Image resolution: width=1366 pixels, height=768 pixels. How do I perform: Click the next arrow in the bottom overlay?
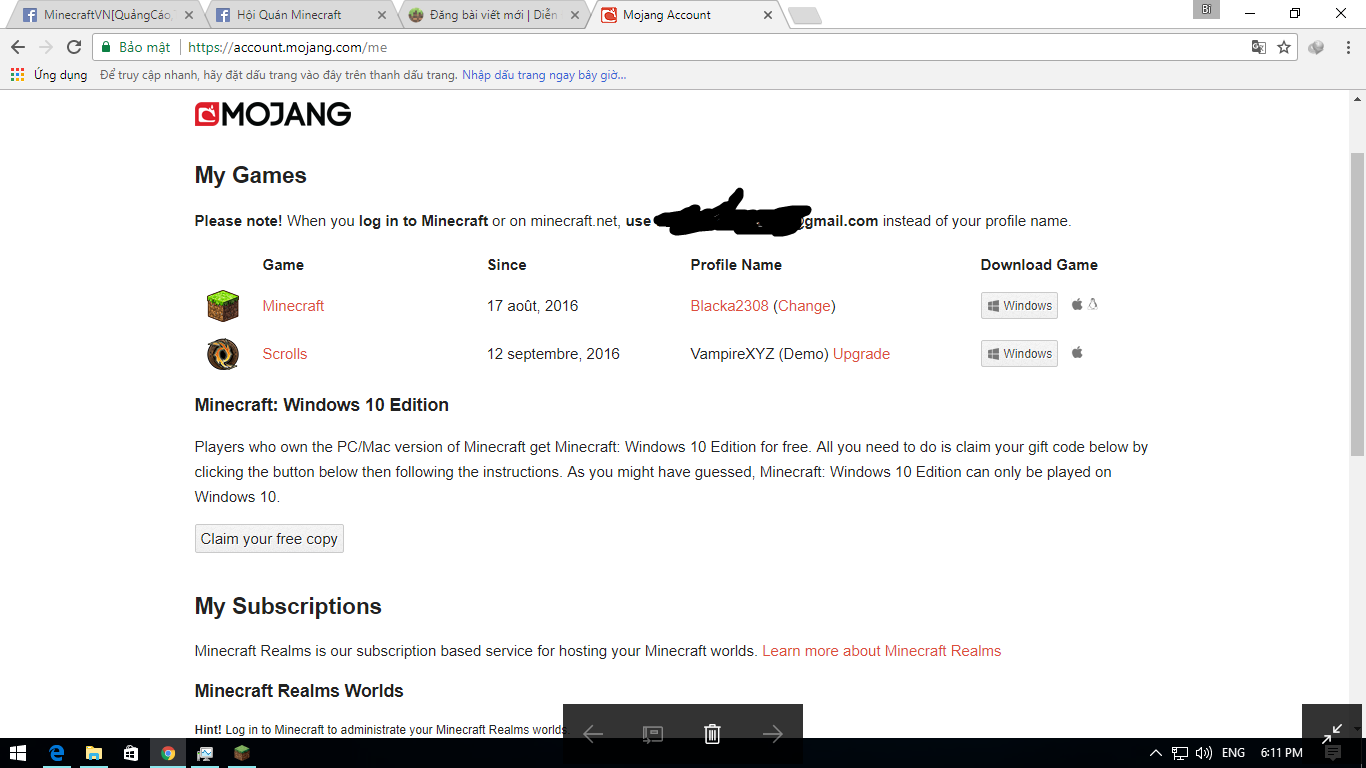pyautogui.click(x=772, y=734)
